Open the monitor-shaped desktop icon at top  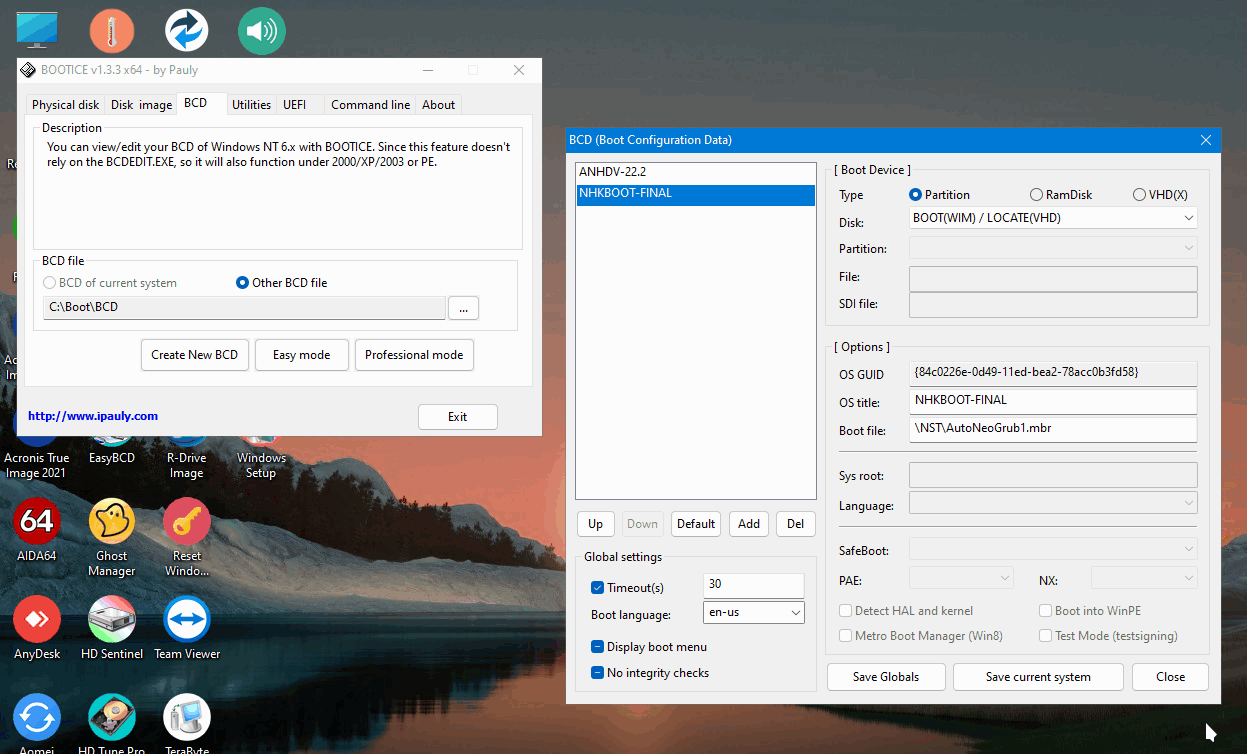coord(37,30)
